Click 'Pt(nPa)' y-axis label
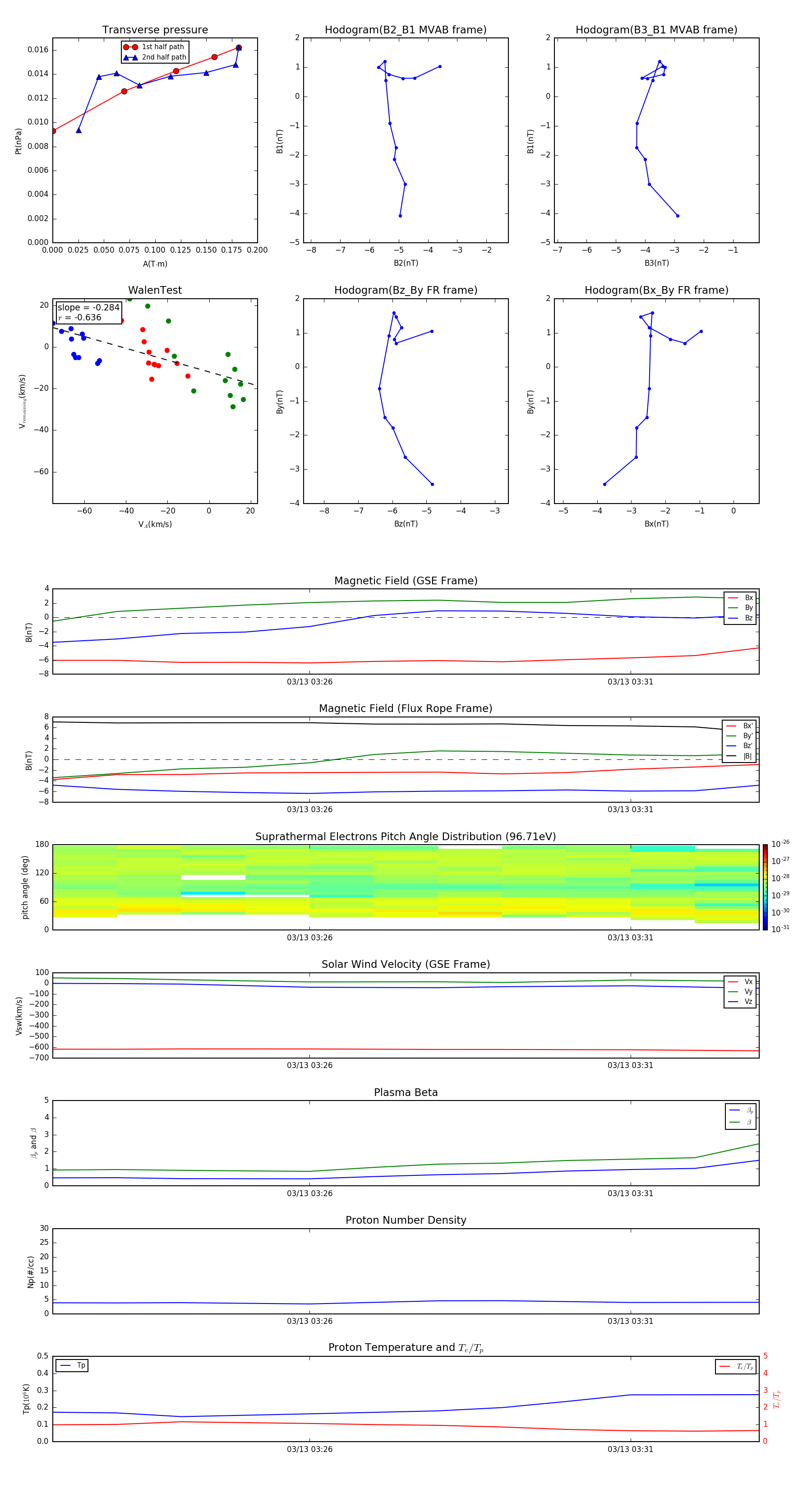The image size is (812, 1489). (18, 141)
